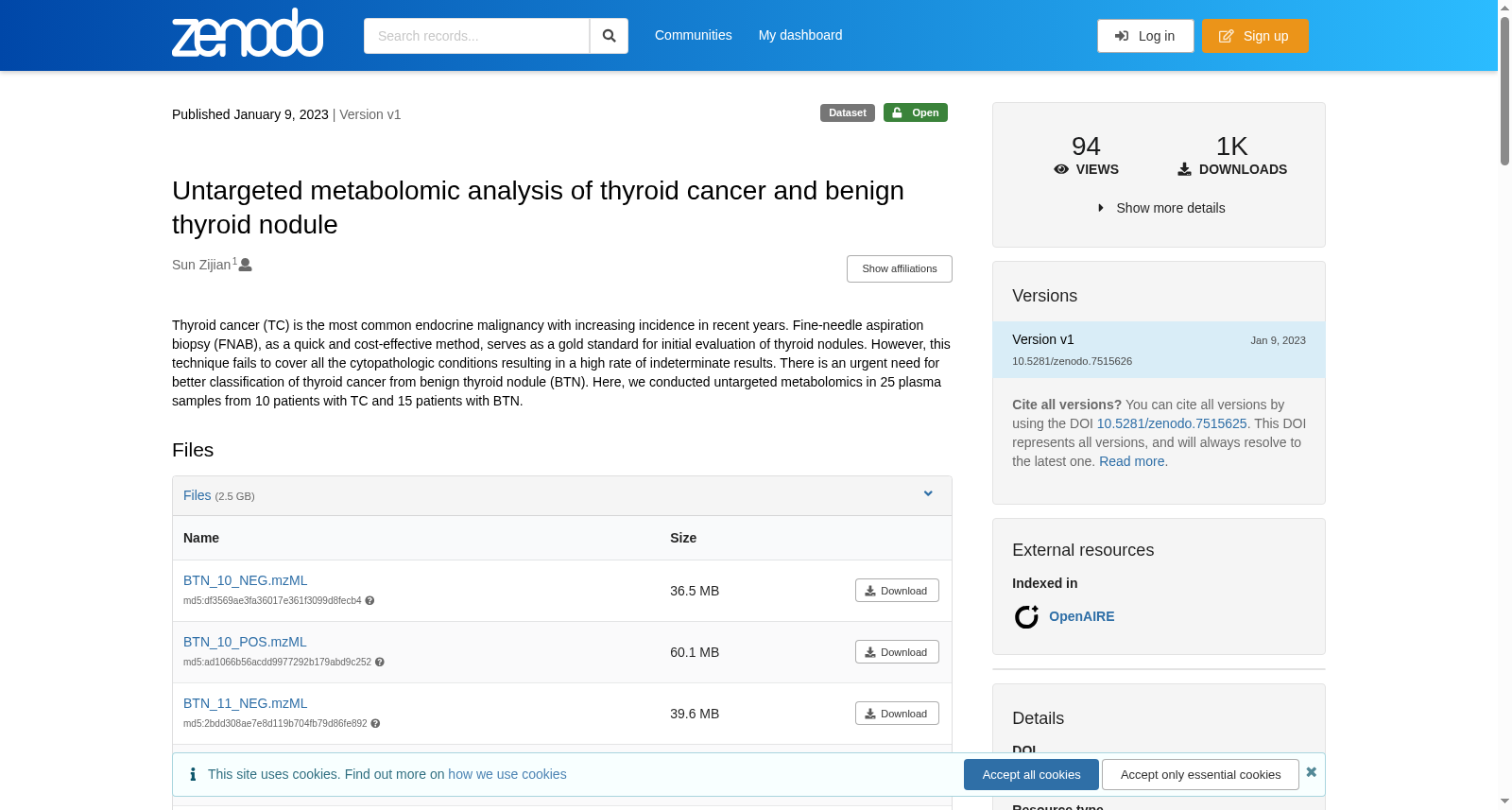Screen dimensions: 1512x810
Task: Click the OpenAIRE logo icon
Action: coord(1026,617)
